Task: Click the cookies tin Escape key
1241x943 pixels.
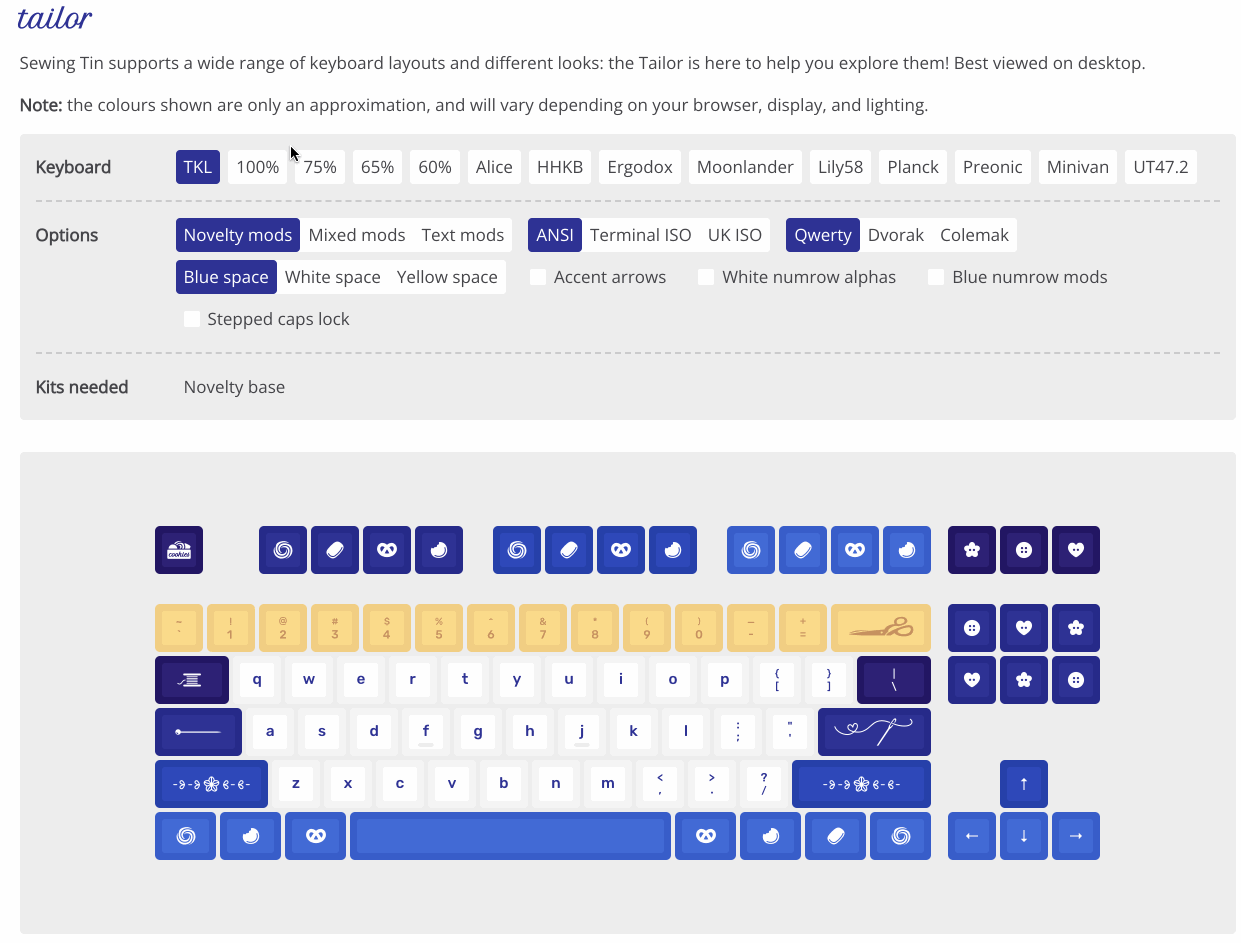Action: [179, 550]
